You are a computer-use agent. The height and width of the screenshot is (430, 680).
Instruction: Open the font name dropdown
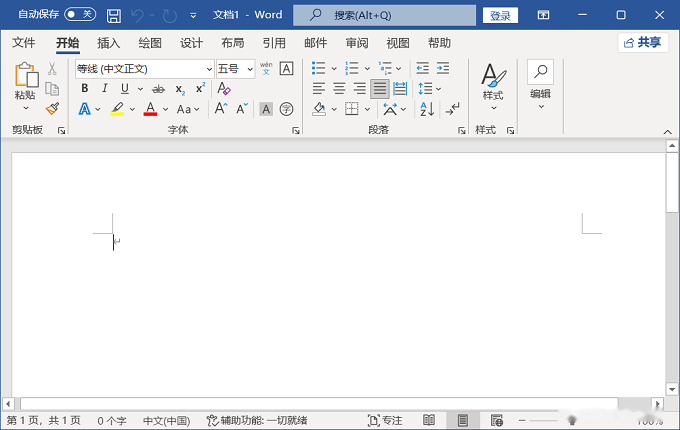click(x=209, y=69)
